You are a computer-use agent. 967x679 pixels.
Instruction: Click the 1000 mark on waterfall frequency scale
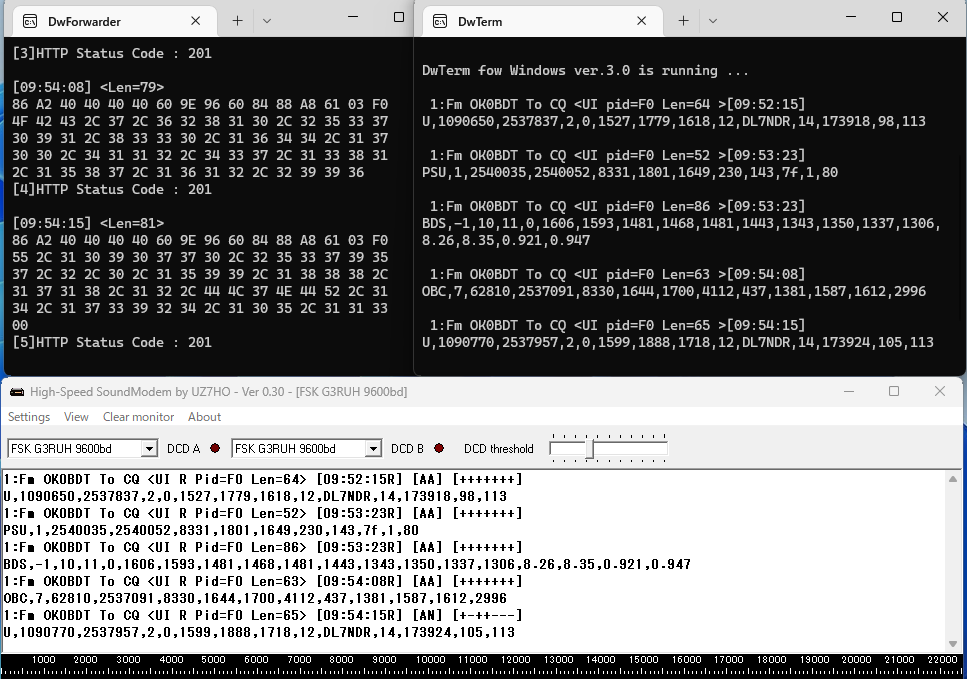[x=44, y=659]
